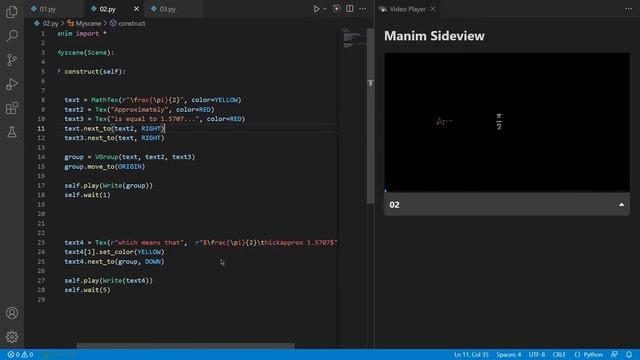This screenshot has height=360, width=640.
Task: Click Ln 11, Col 35 status item
Action: pos(471,355)
